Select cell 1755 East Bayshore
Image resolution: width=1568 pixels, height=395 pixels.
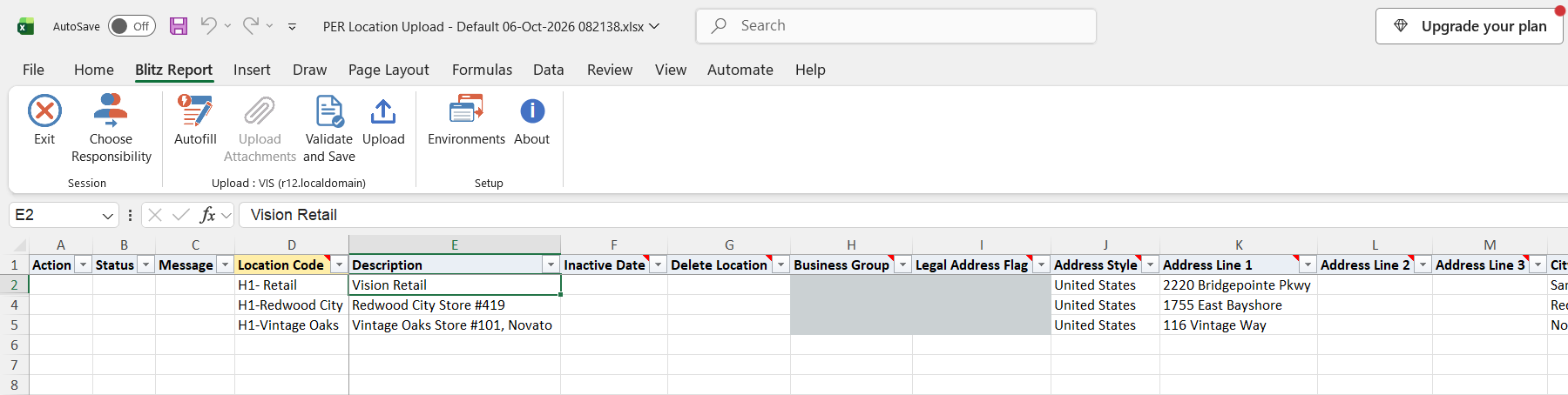(1238, 305)
